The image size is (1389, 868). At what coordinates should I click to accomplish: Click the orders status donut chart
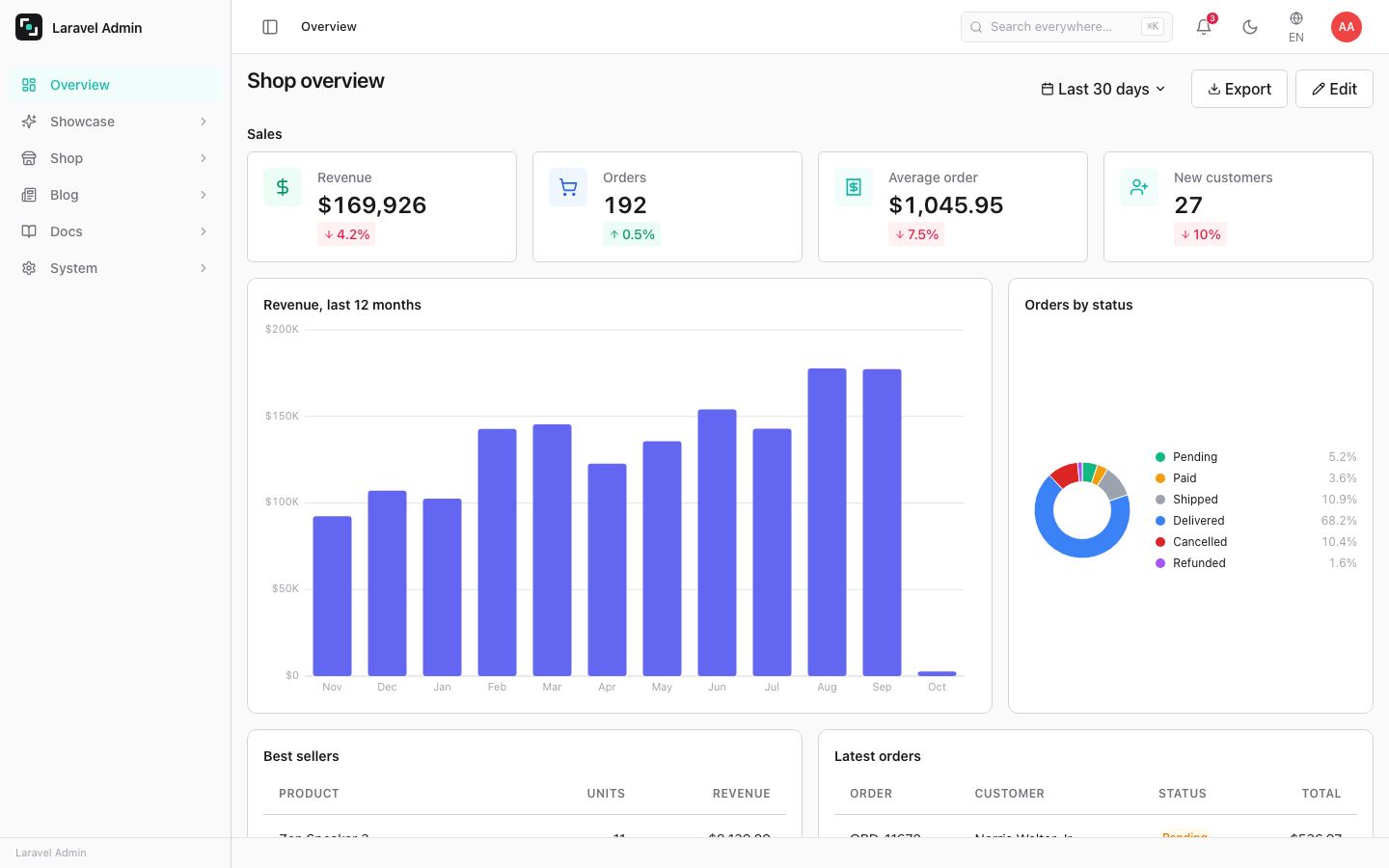[x=1082, y=510]
